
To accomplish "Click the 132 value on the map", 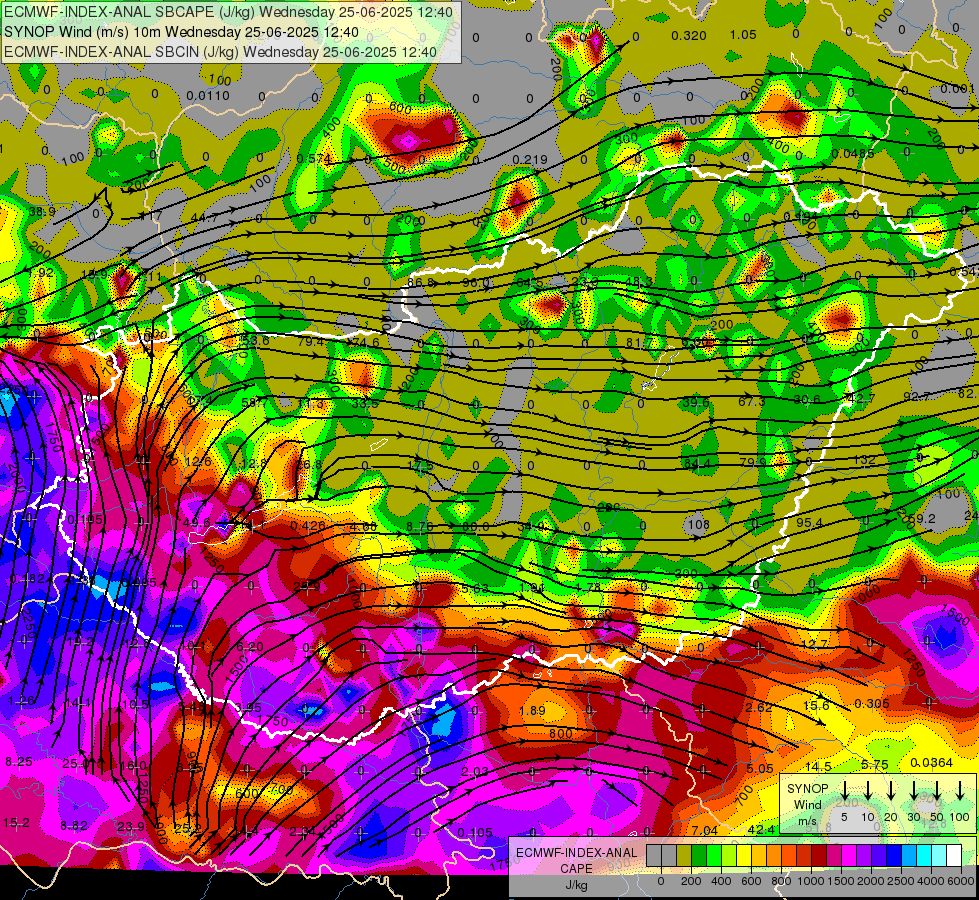I will [864, 460].
